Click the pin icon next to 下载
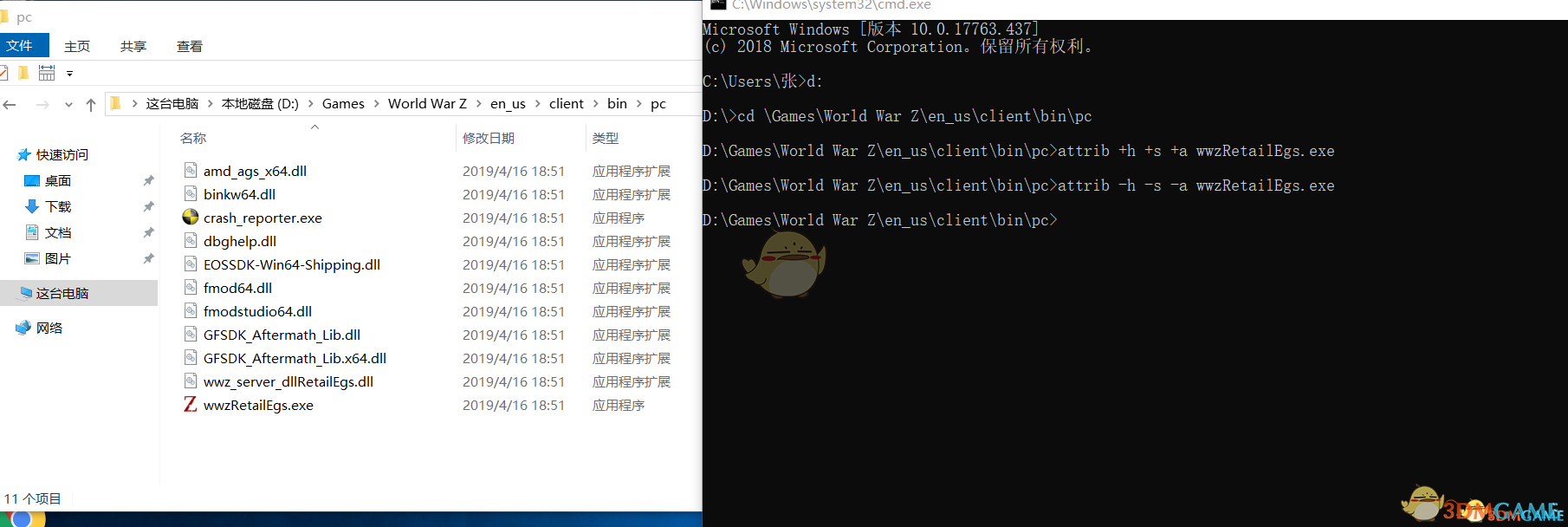The width and height of the screenshot is (1568, 527). 148,206
